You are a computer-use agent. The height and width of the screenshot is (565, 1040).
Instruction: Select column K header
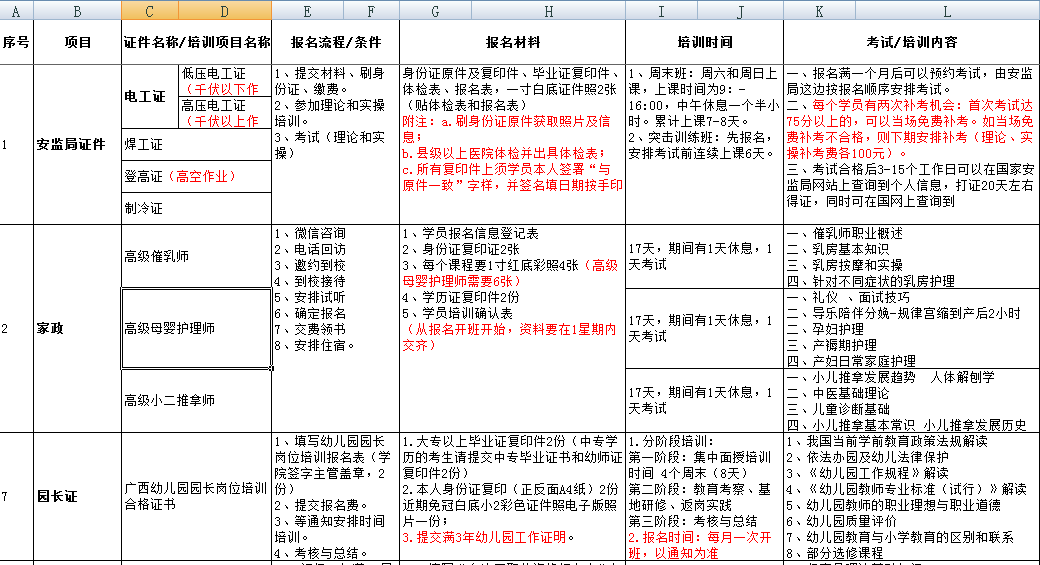tap(819, 10)
